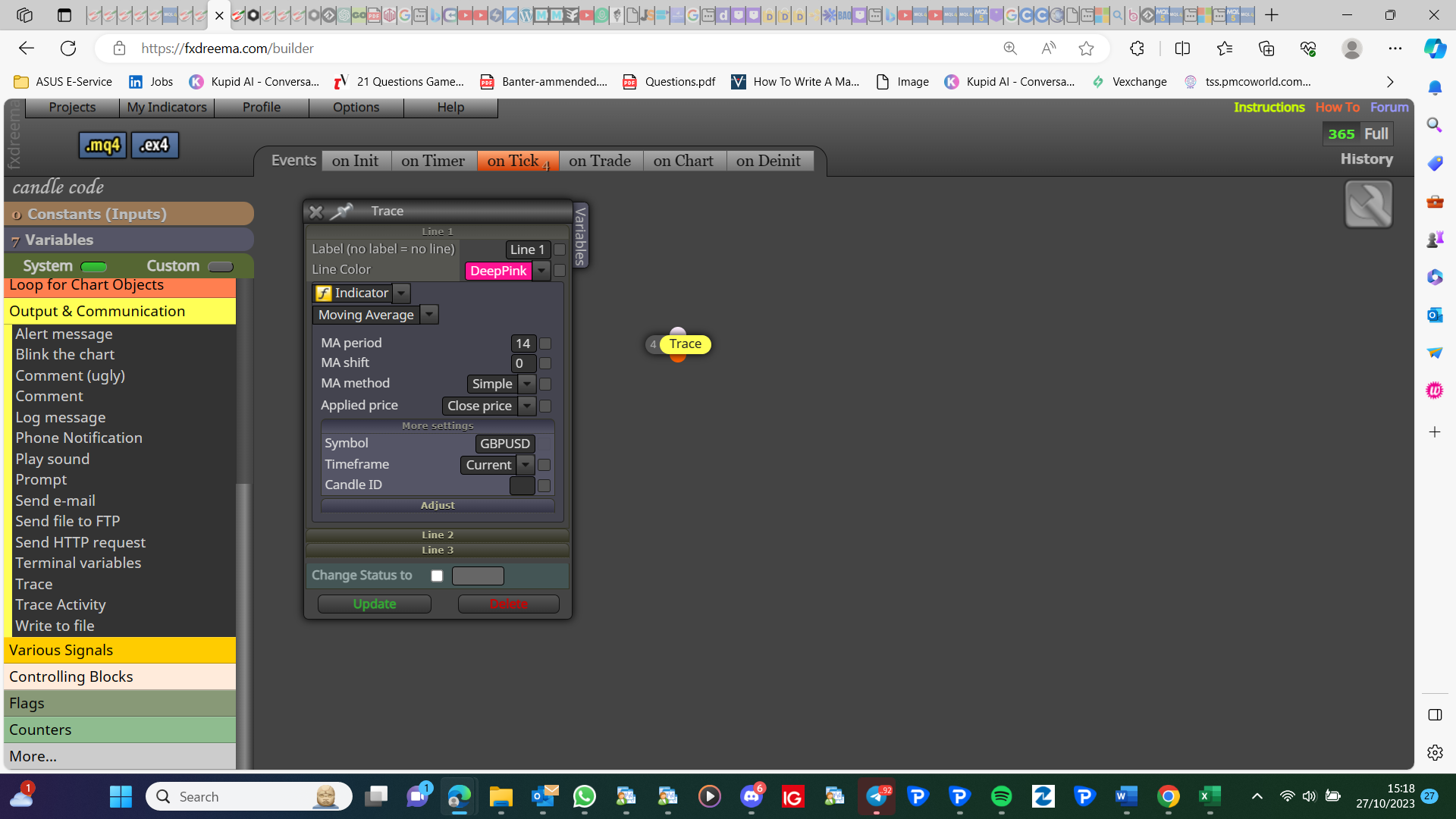Open the Copilot icon in Edge
The width and height of the screenshot is (1456, 819).
click(x=1435, y=49)
